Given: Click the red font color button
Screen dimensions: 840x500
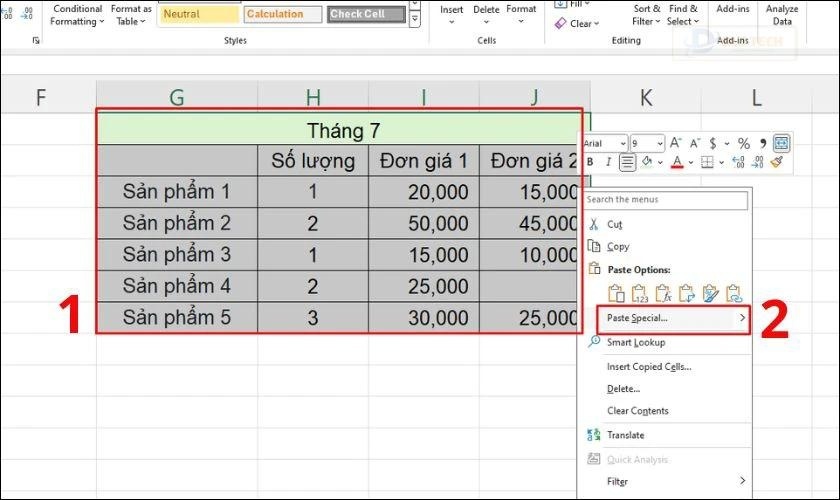Looking at the screenshot, I should pyautogui.click(x=677, y=162).
